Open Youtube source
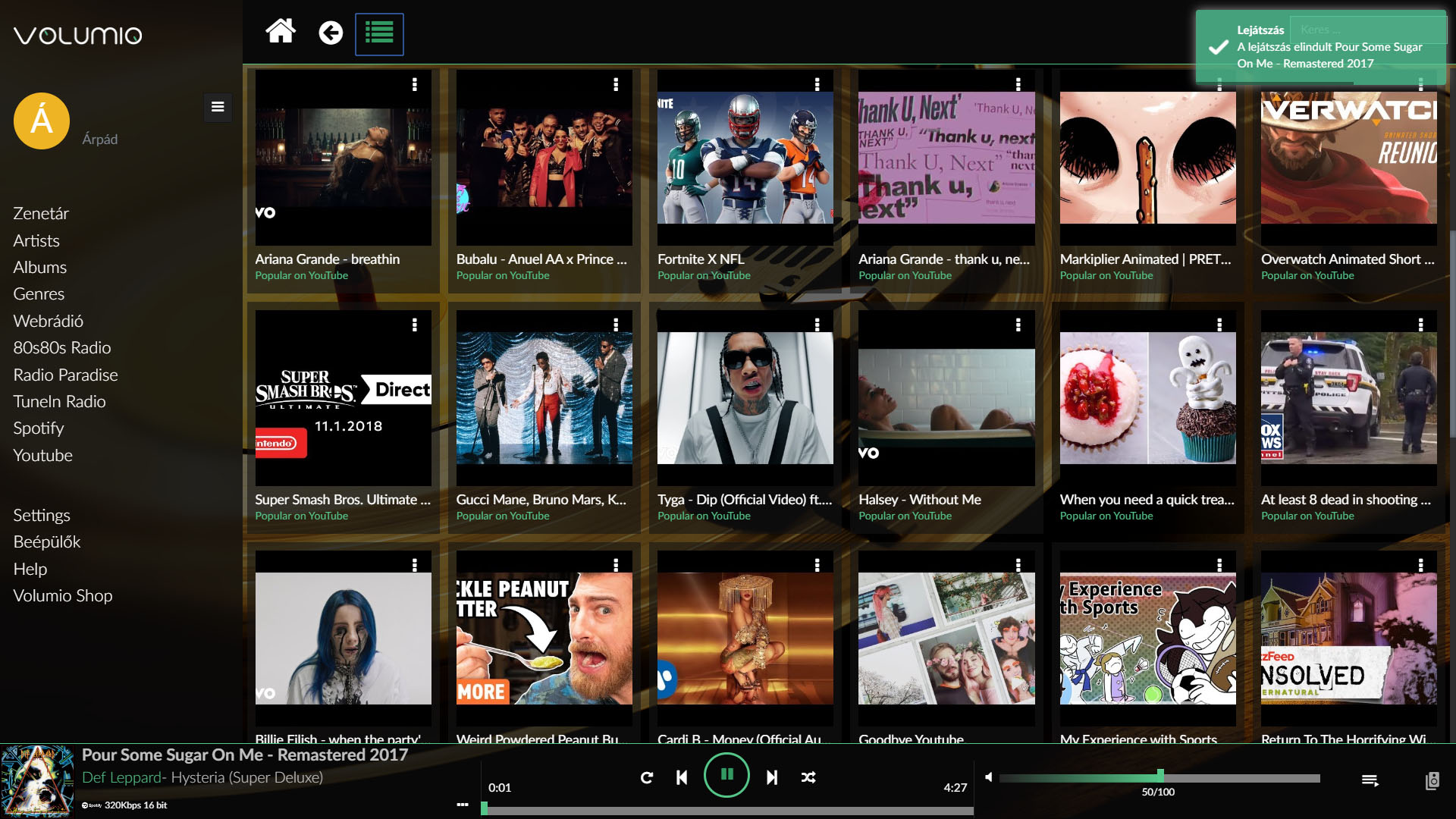The width and height of the screenshot is (1456, 819). 43,455
